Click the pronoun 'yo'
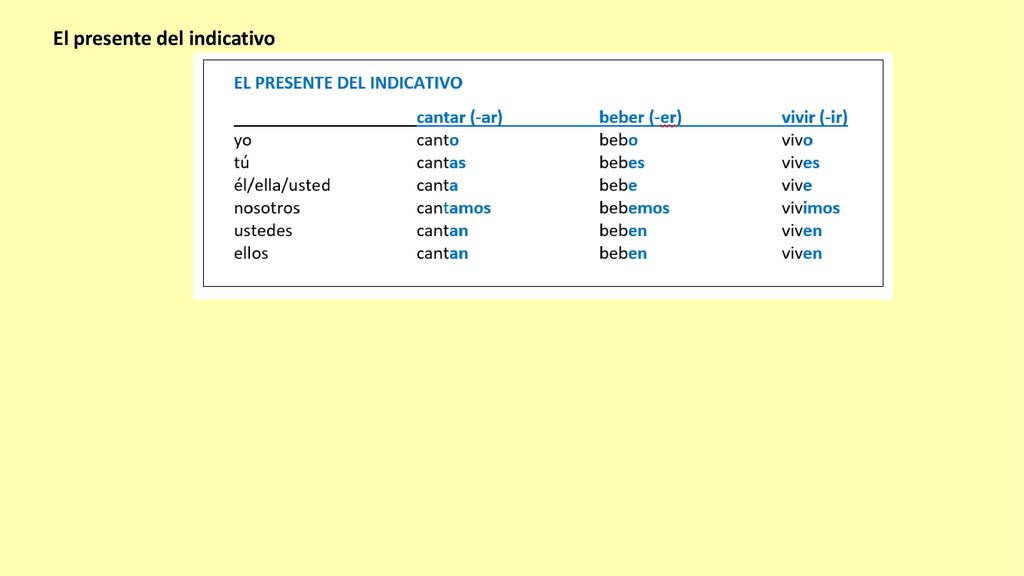 (x=243, y=140)
